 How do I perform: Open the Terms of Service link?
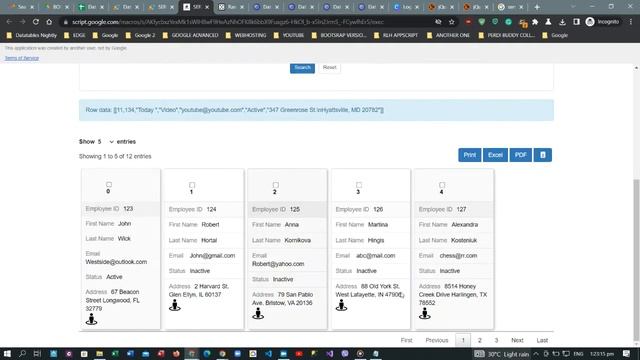(x=22, y=58)
